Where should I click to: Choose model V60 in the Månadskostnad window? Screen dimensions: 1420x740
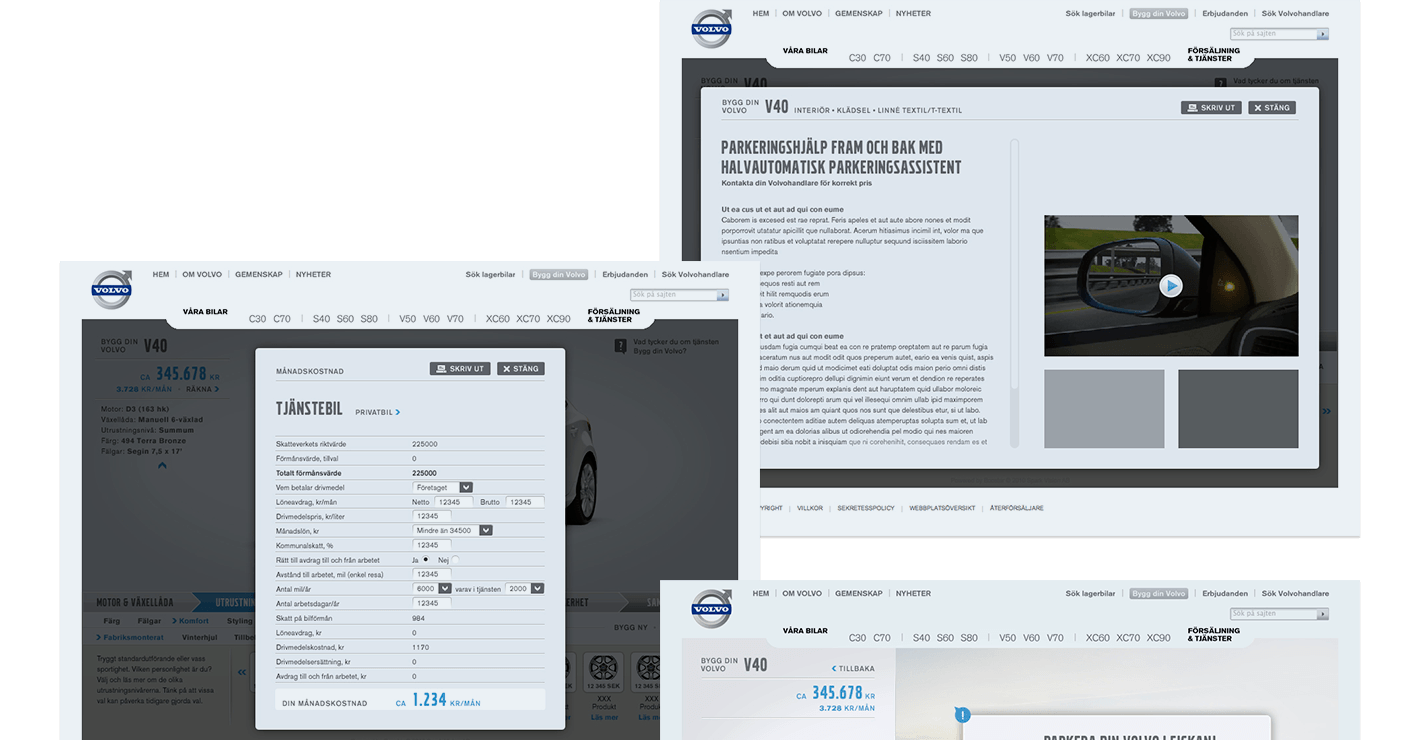(x=431, y=319)
